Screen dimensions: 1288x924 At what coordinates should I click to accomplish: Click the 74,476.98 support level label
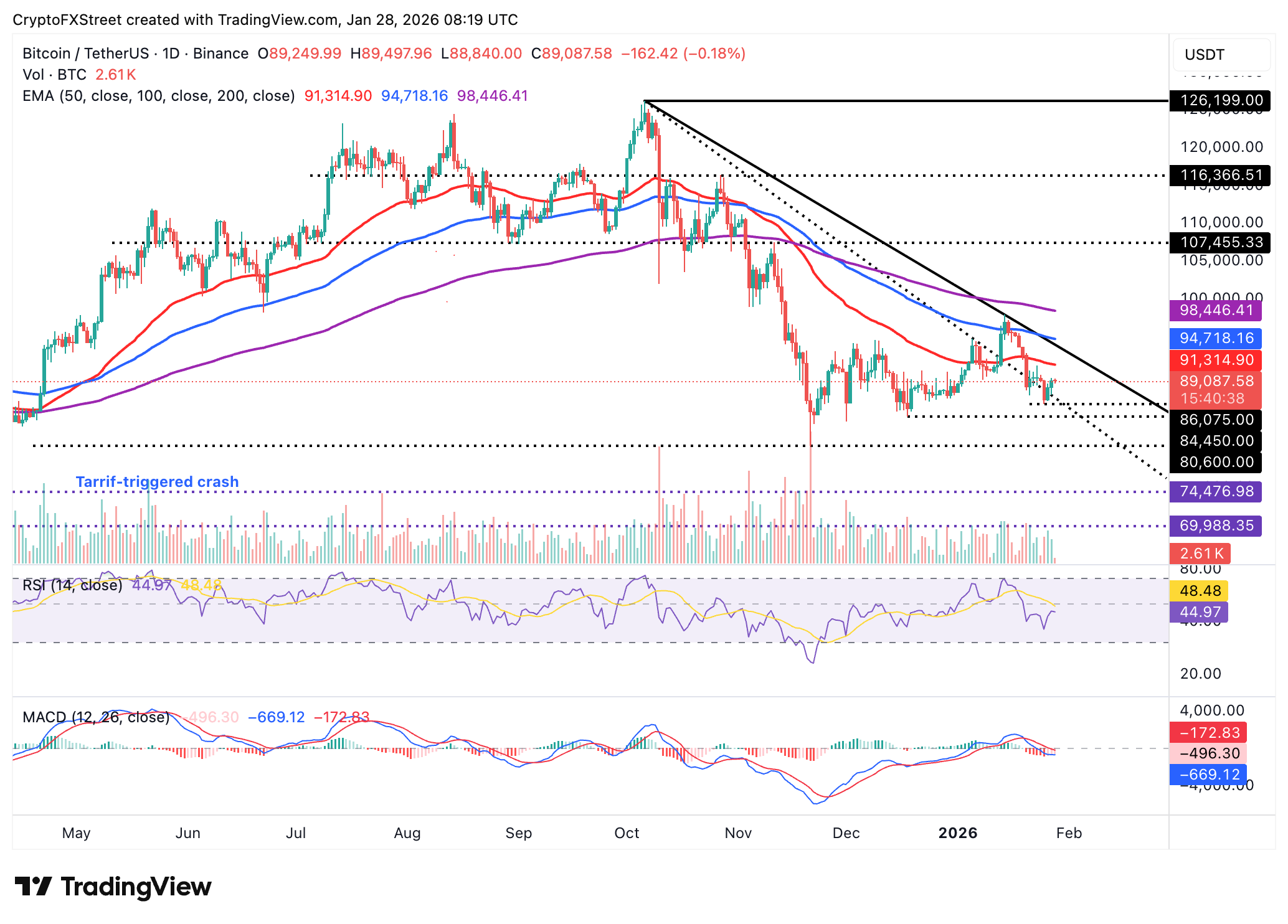pos(1215,491)
